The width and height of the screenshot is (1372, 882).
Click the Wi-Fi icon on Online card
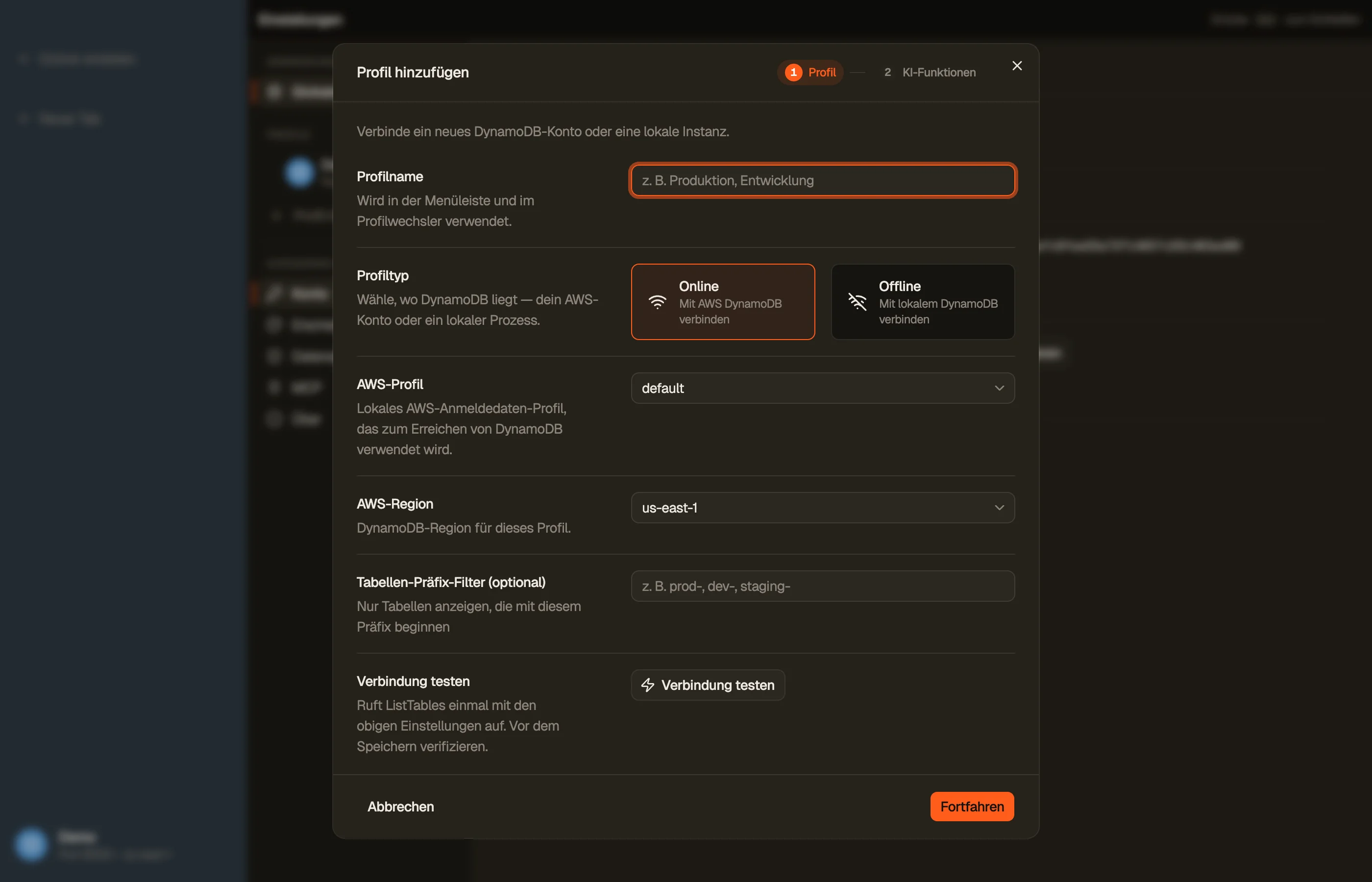click(x=658, y=302)
